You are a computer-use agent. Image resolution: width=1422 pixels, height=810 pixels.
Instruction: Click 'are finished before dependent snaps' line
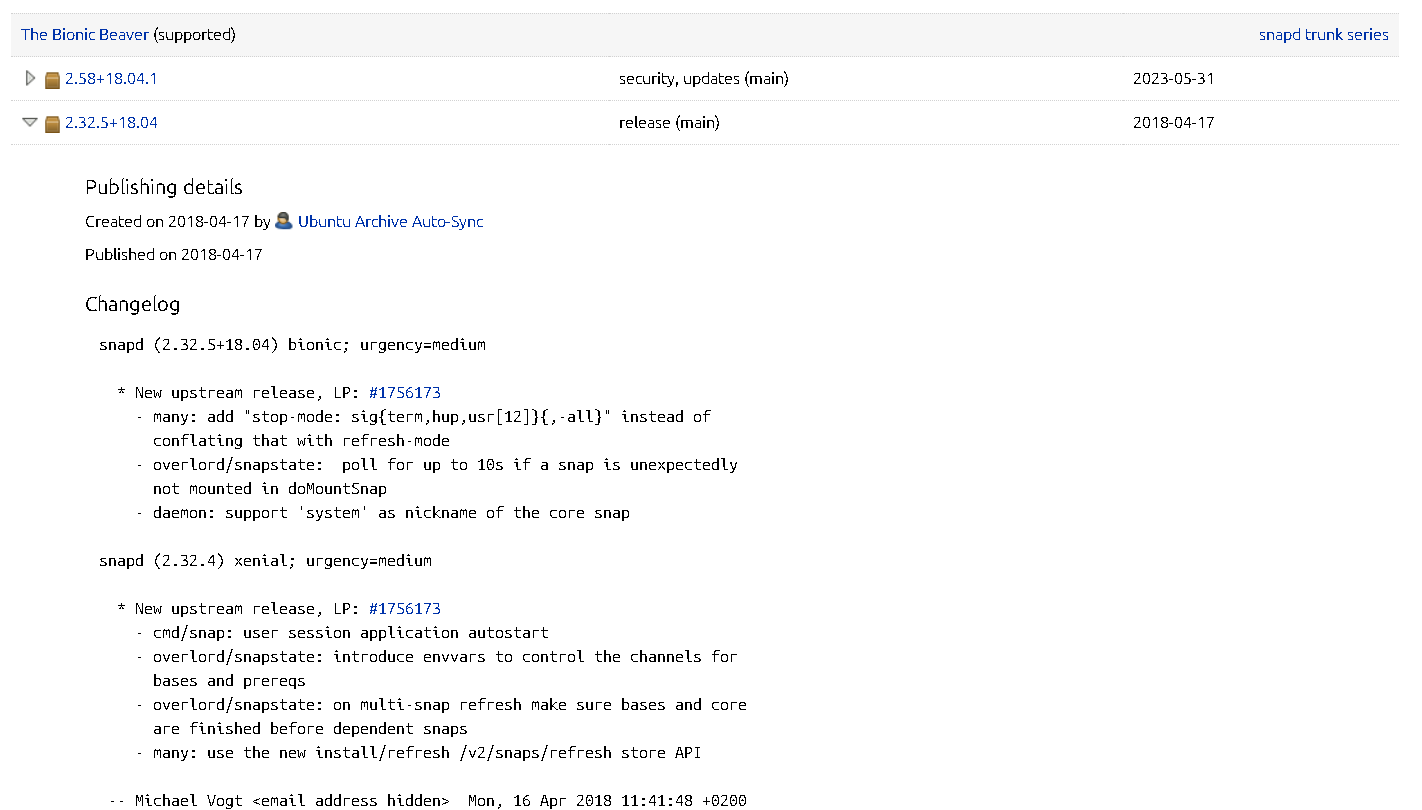(x=310, y=728)
